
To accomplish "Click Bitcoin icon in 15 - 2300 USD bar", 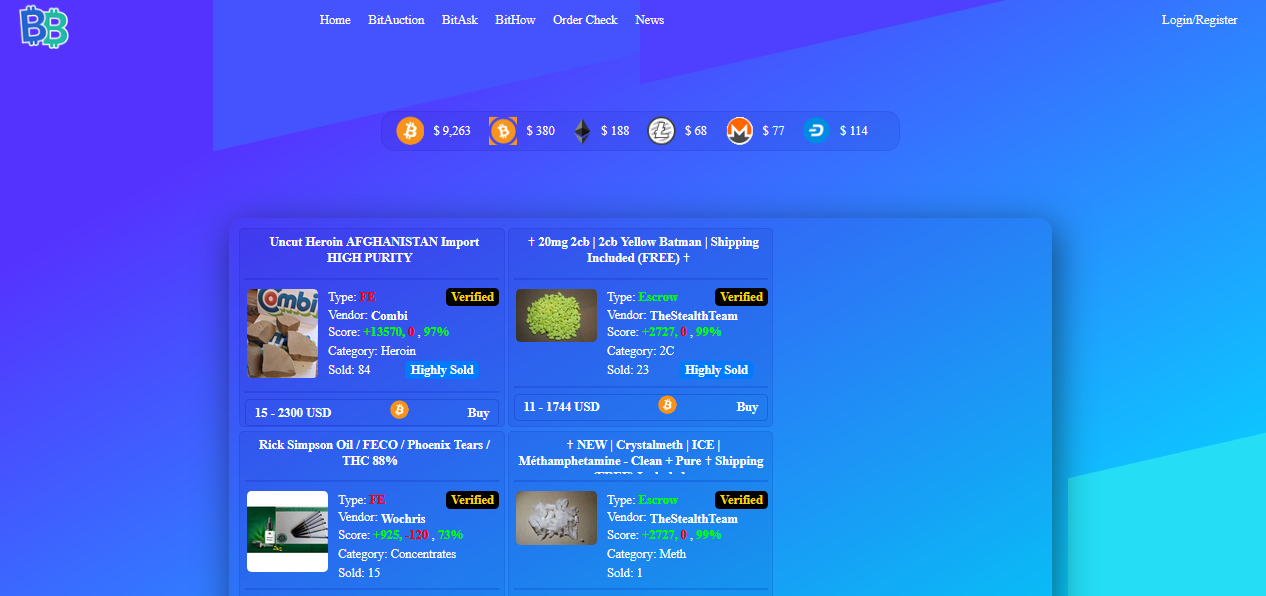I will point(399,410).
